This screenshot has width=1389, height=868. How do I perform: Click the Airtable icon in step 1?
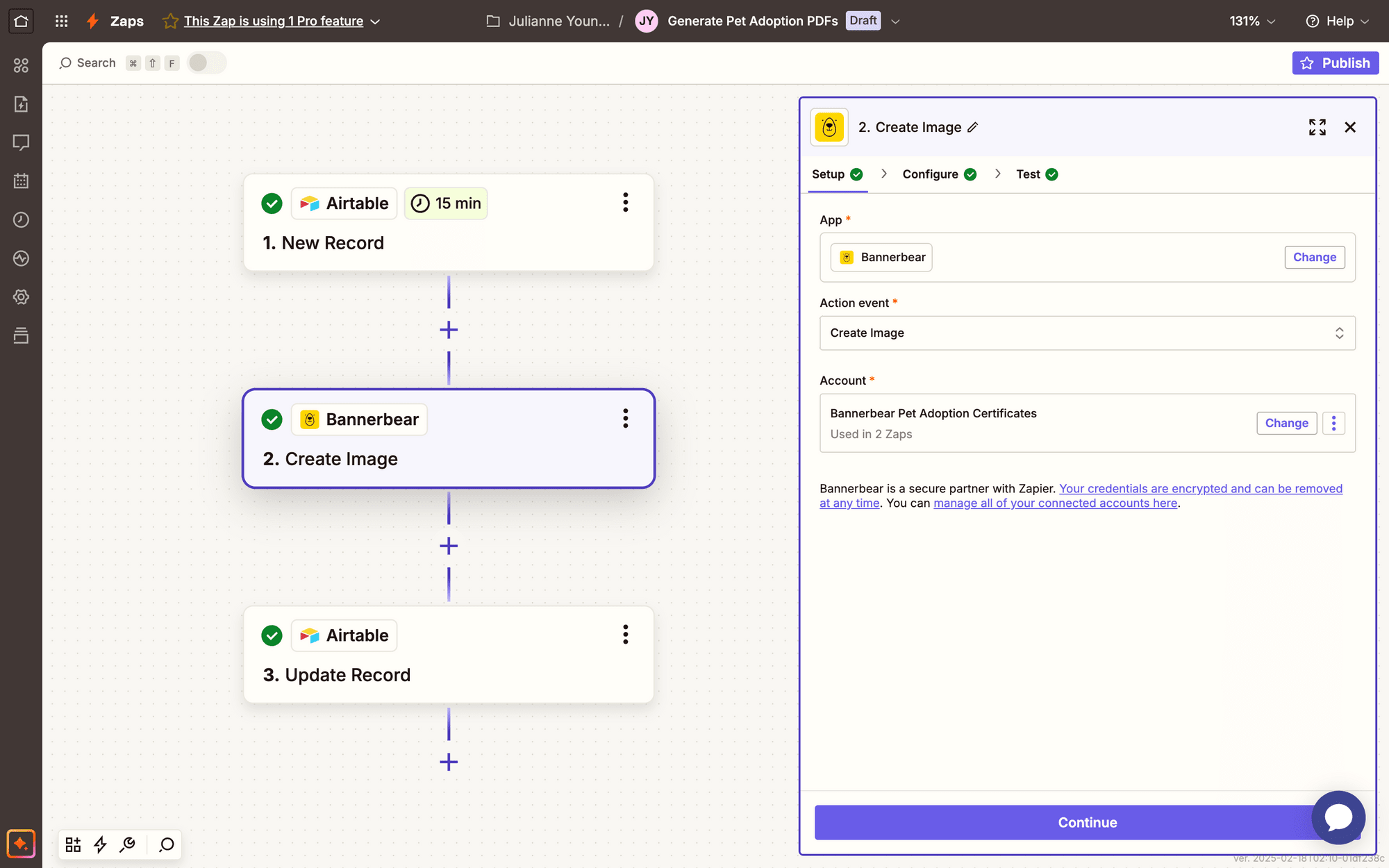coord(310,203)
